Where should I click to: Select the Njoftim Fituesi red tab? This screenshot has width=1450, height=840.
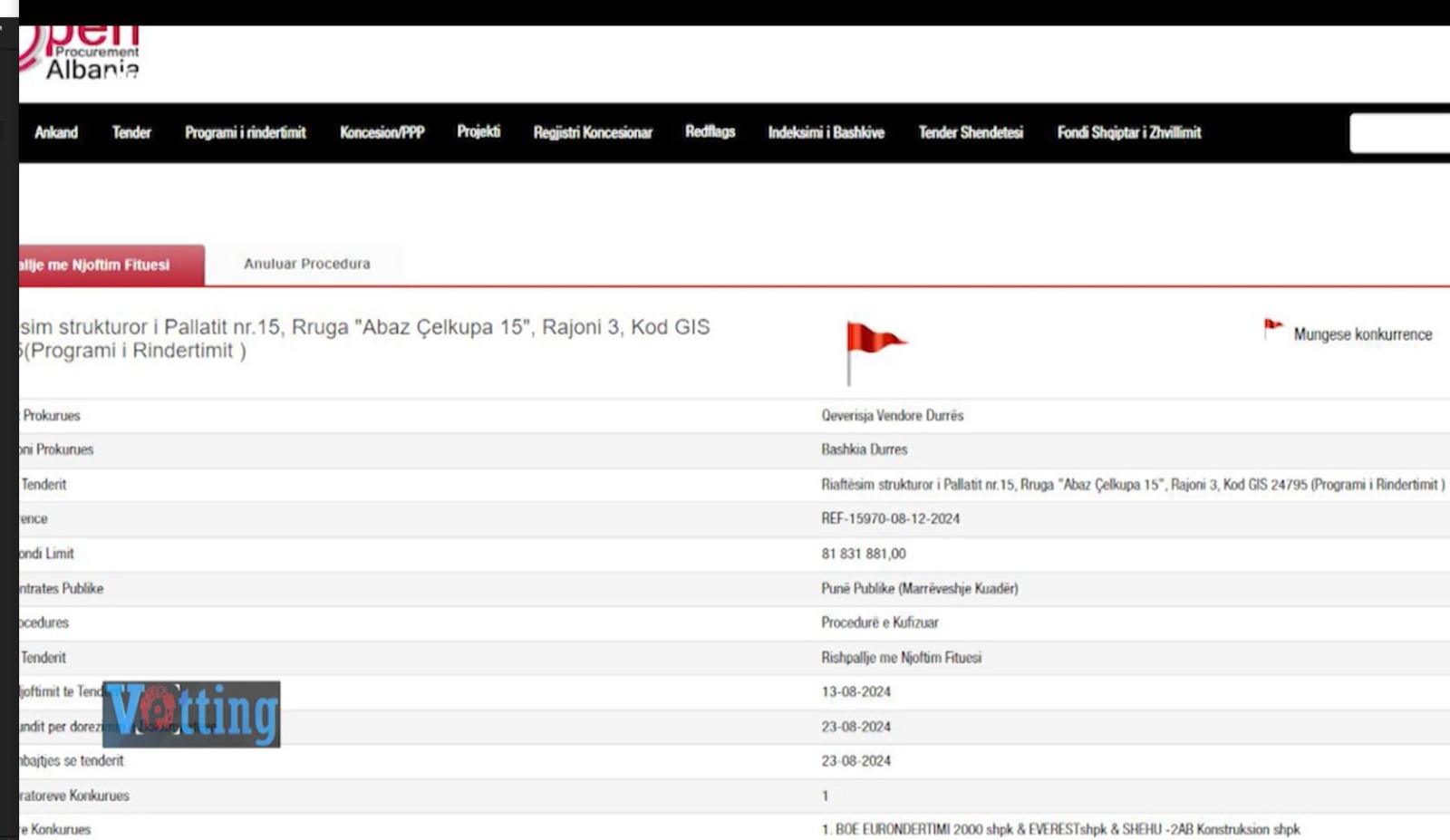(x=111, y=265)
